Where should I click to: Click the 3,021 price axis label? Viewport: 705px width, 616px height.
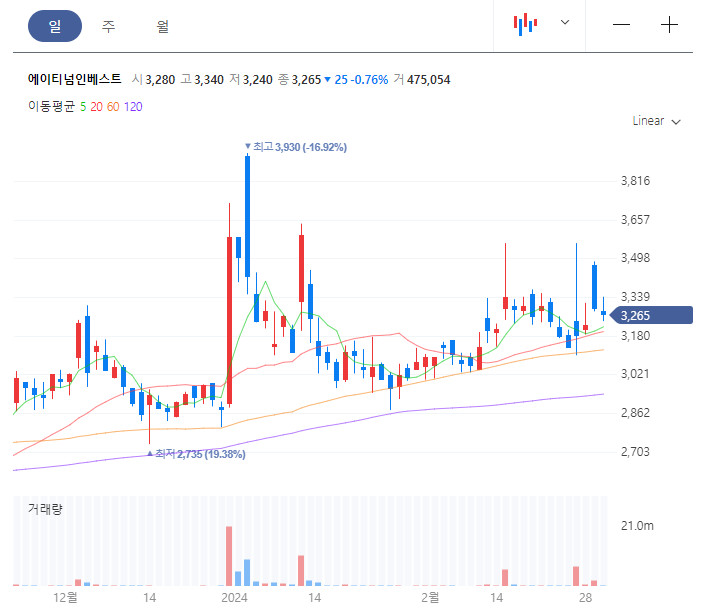pos(635,374)
